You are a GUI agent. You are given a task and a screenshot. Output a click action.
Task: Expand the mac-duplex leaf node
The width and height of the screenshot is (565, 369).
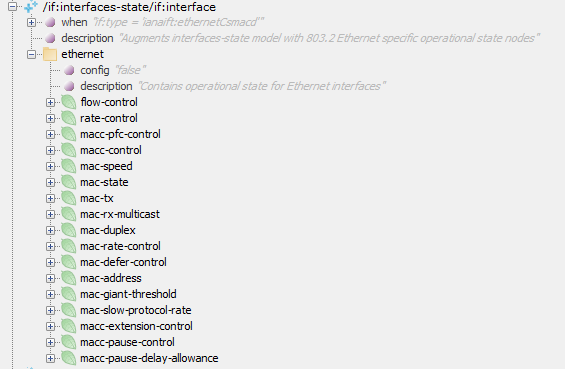50,230
